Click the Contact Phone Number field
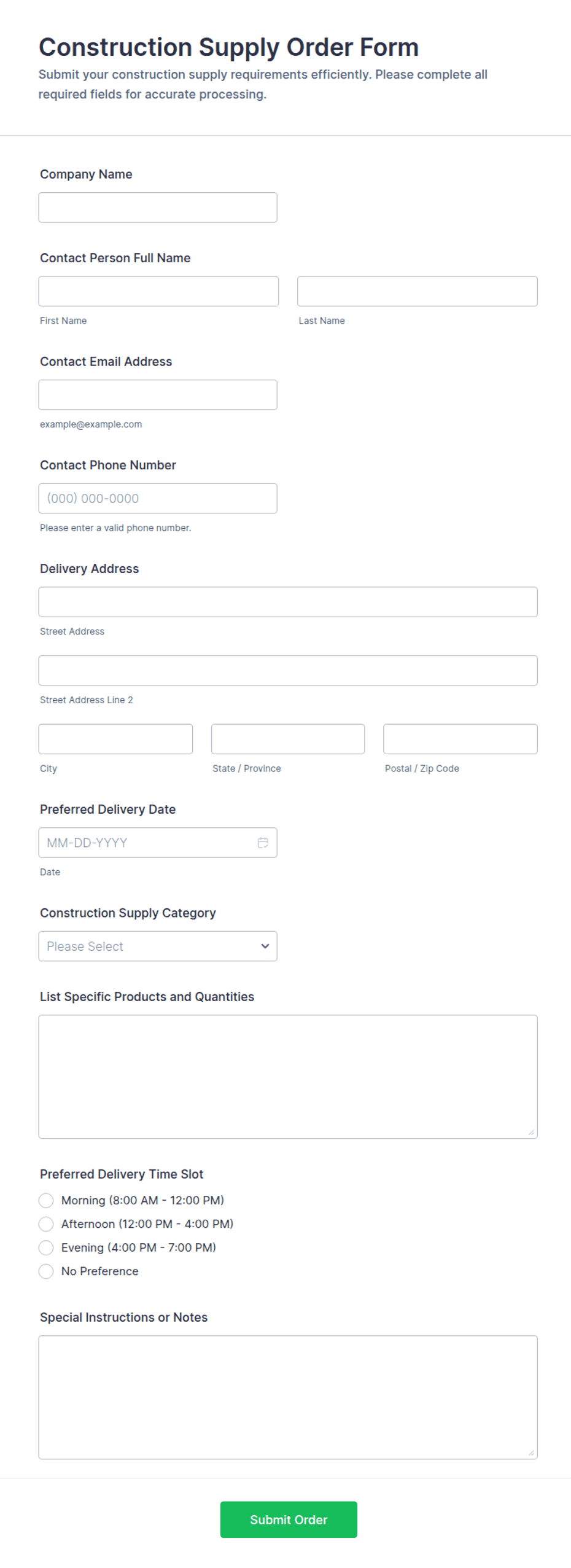 point(158,498)
